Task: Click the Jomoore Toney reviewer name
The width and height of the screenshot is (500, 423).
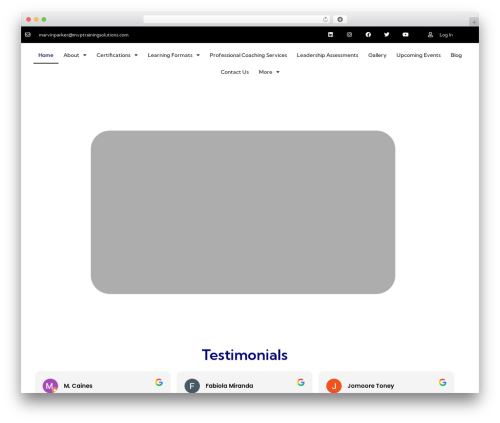Action: [371, 386]
